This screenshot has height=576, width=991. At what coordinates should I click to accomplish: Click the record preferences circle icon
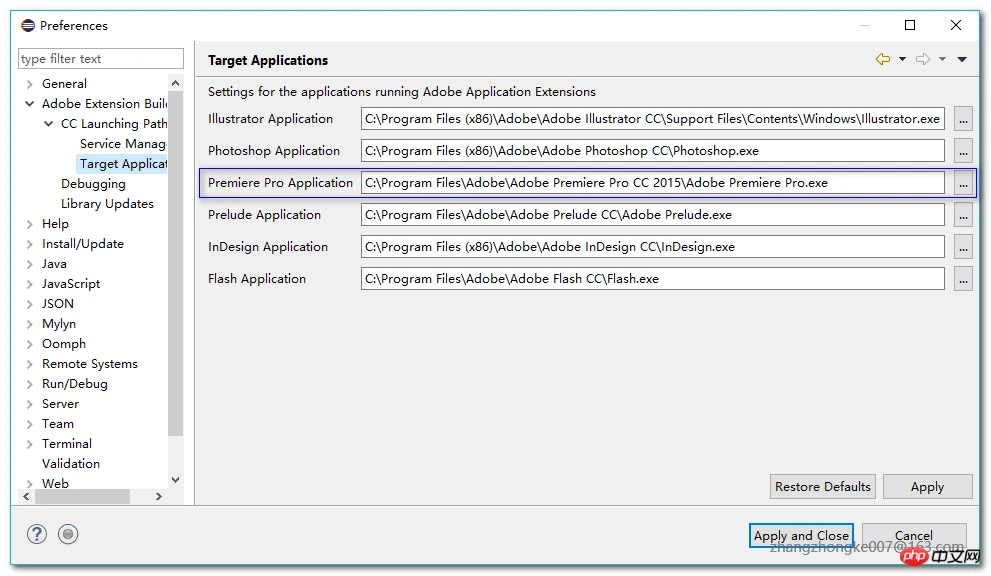click(68, 534)
